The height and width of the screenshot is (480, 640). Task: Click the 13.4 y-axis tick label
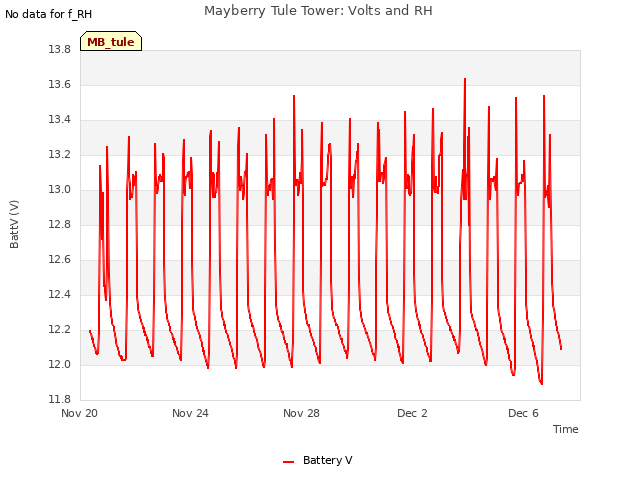(60, 120)
